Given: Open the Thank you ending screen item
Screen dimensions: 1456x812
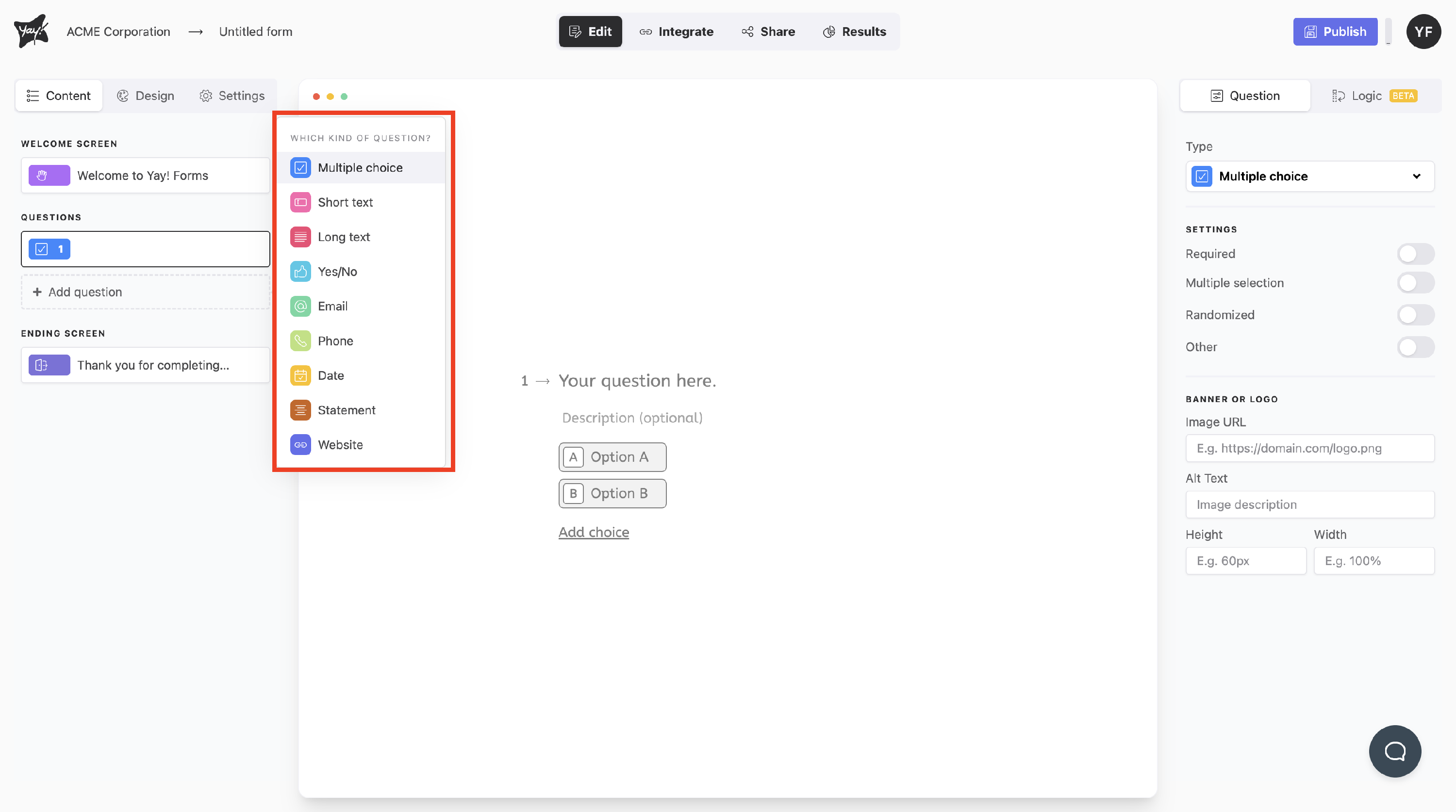Looking at the screenshot, I should click(145, 365).
